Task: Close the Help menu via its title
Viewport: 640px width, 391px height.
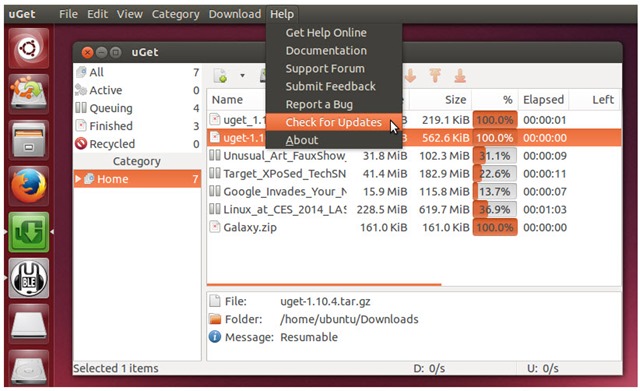Action: pos(282,14)
